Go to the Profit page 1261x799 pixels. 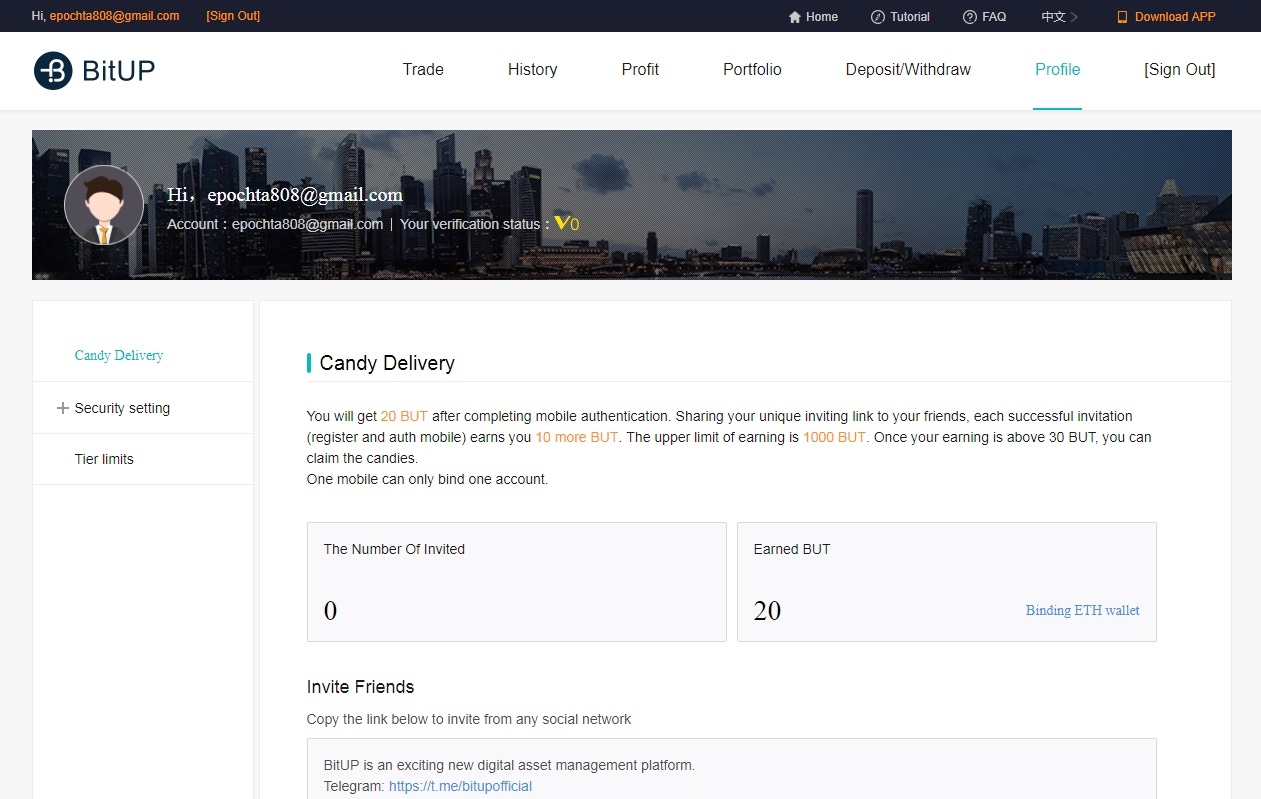tap(640, 70)
